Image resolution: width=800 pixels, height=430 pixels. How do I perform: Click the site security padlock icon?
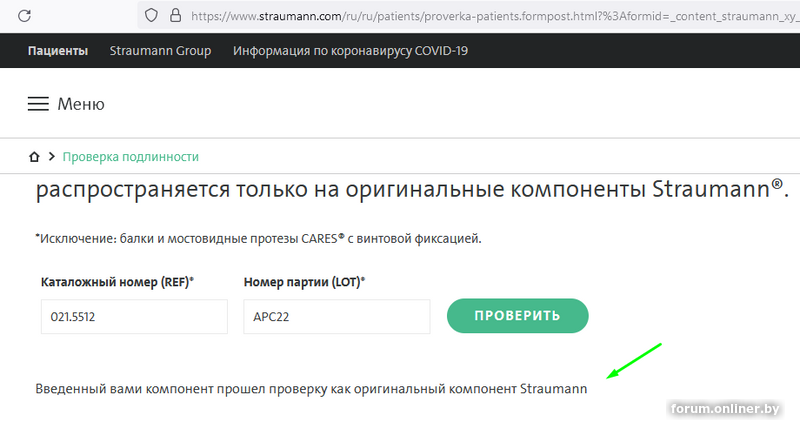176,15
